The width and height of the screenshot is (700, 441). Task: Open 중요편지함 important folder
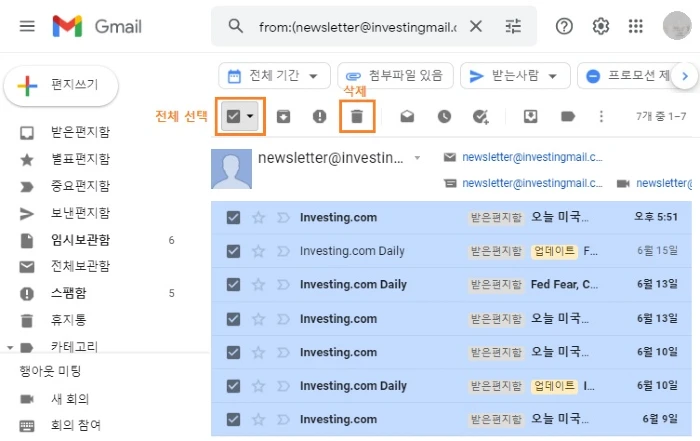(x=80, y=186)
